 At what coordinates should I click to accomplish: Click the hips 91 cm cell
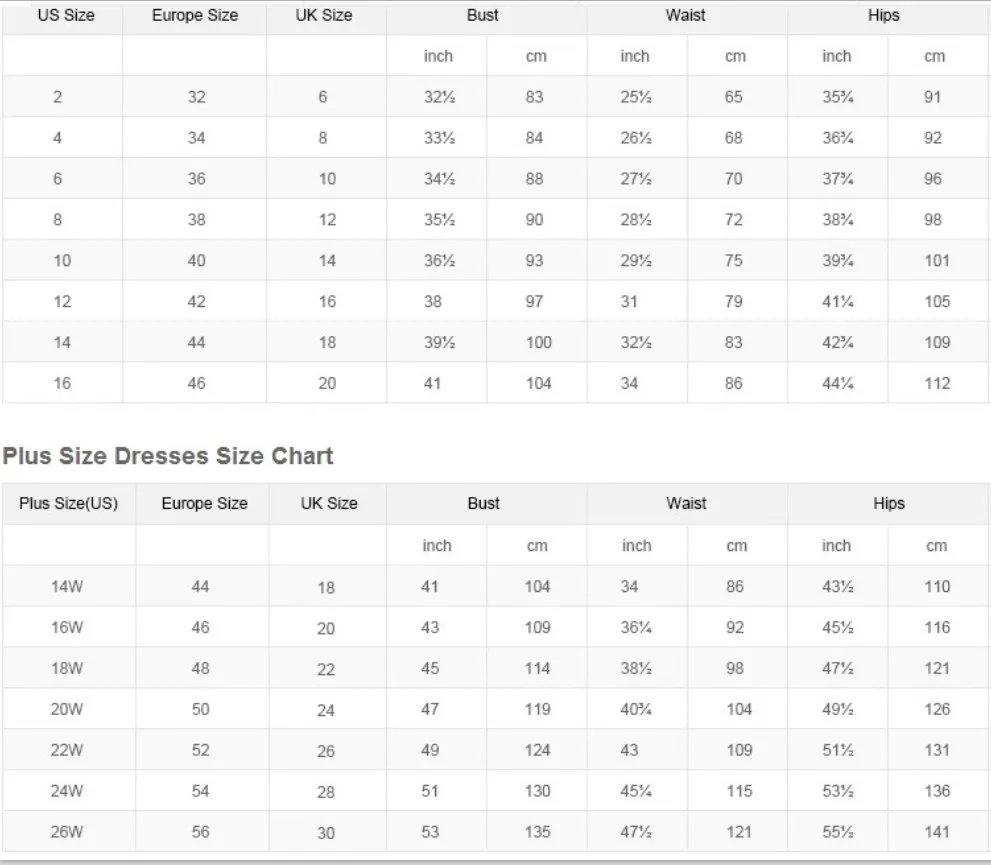click(933, 98)
